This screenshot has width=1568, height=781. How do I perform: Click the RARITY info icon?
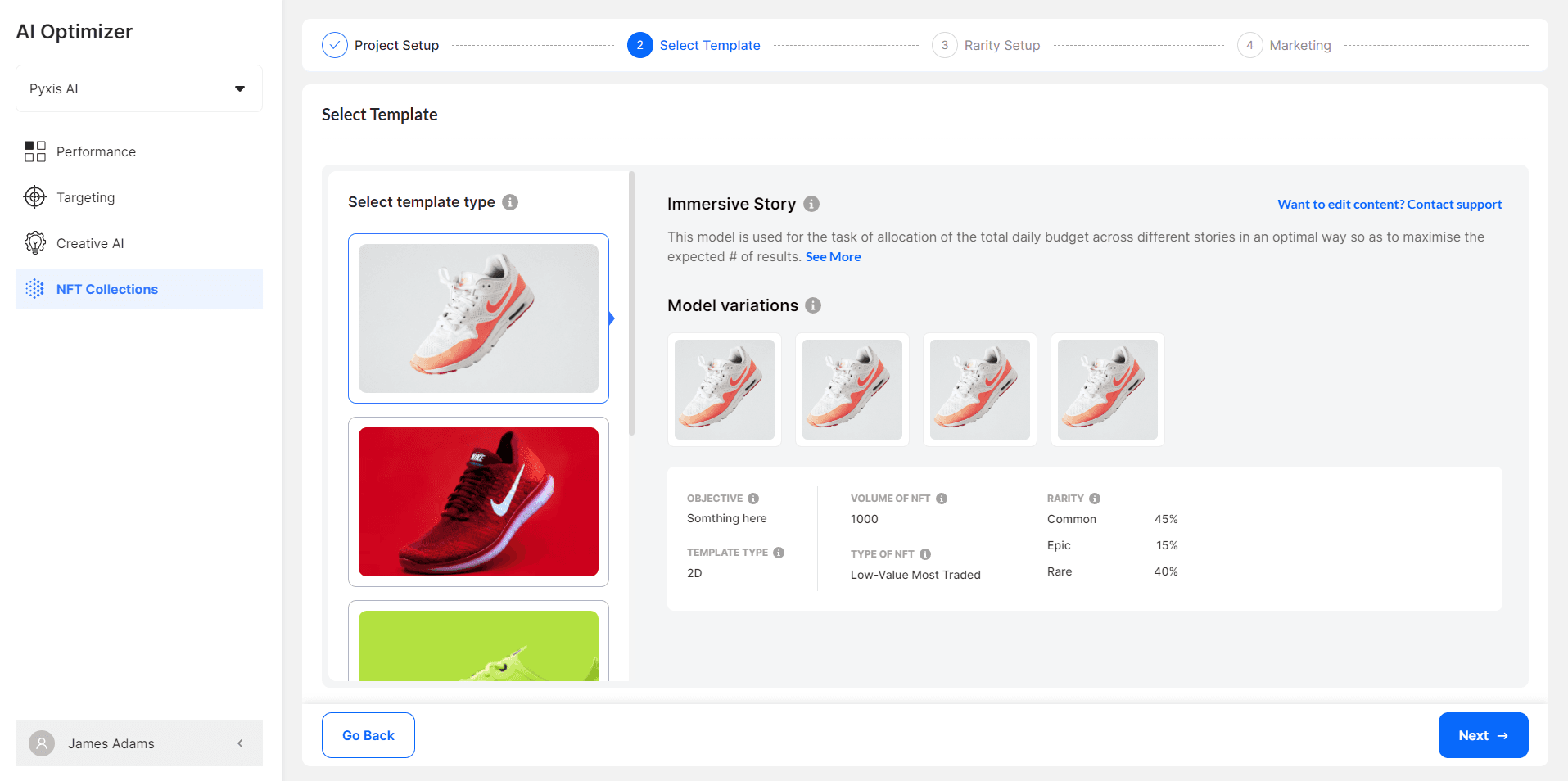coord(1095,499)
